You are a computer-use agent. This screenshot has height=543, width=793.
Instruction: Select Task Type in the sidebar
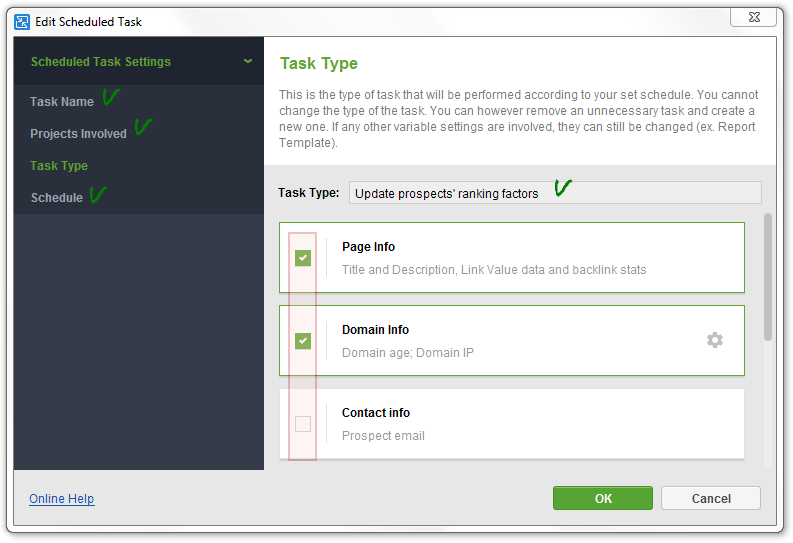coord(59,166)
